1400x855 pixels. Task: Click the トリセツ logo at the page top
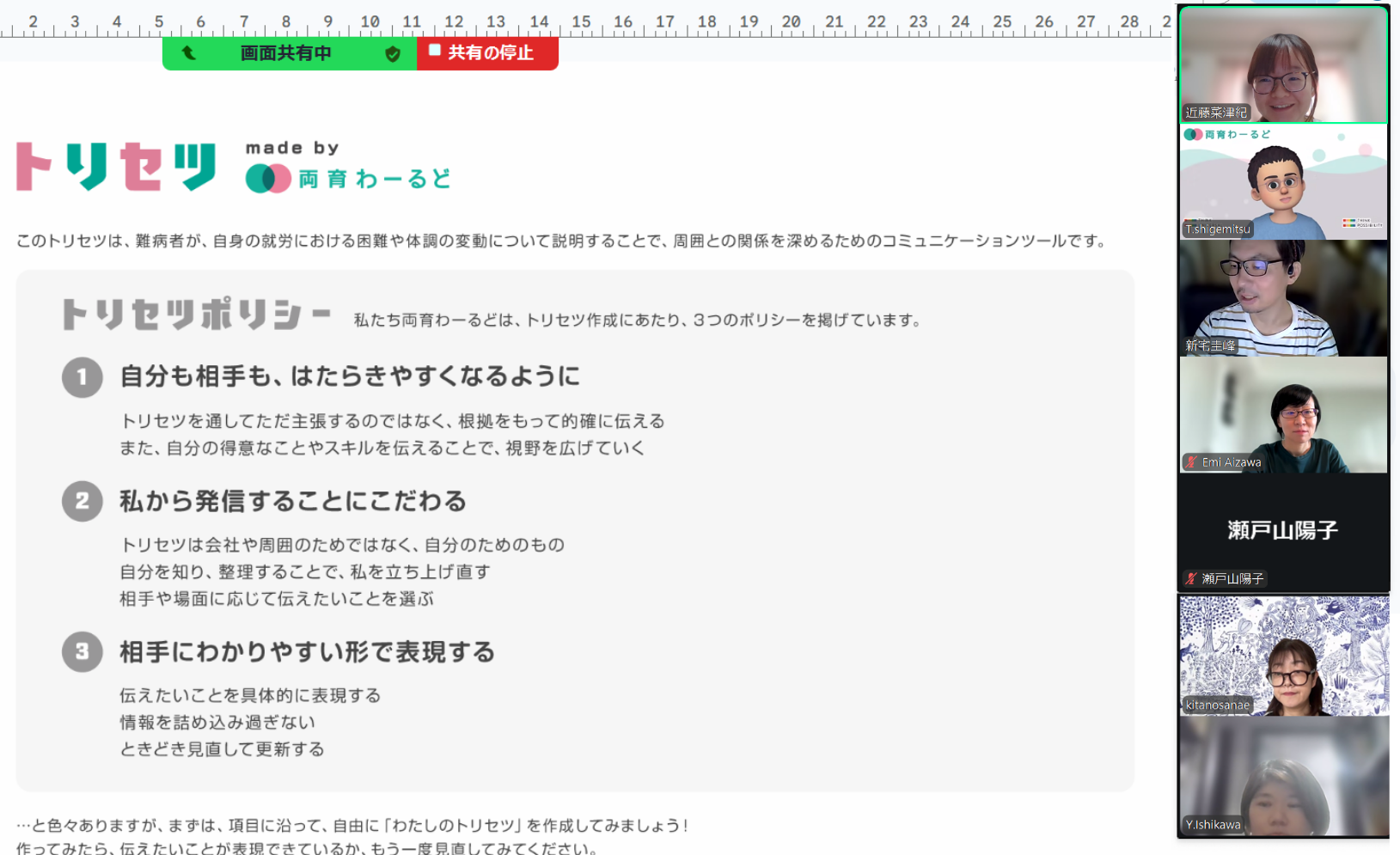(x=114, y=168)
